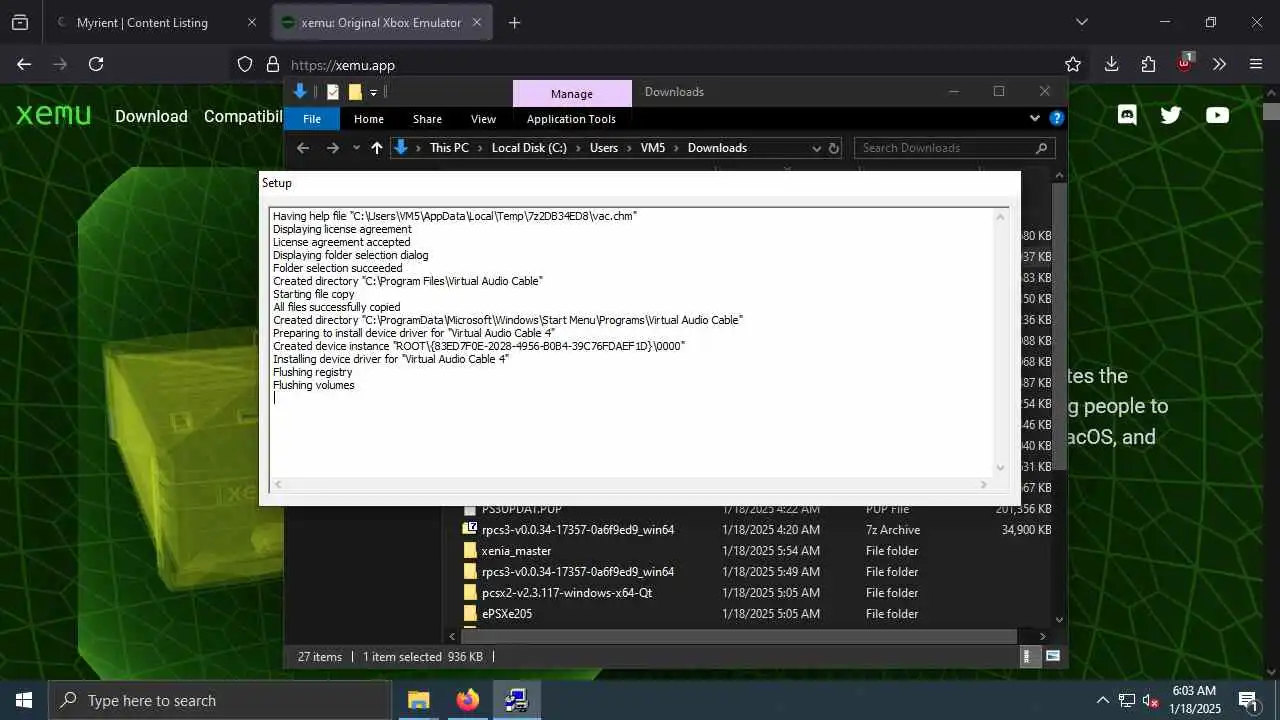Open the Share ribbon tab

pyautogui.click(x=427, y=118)
